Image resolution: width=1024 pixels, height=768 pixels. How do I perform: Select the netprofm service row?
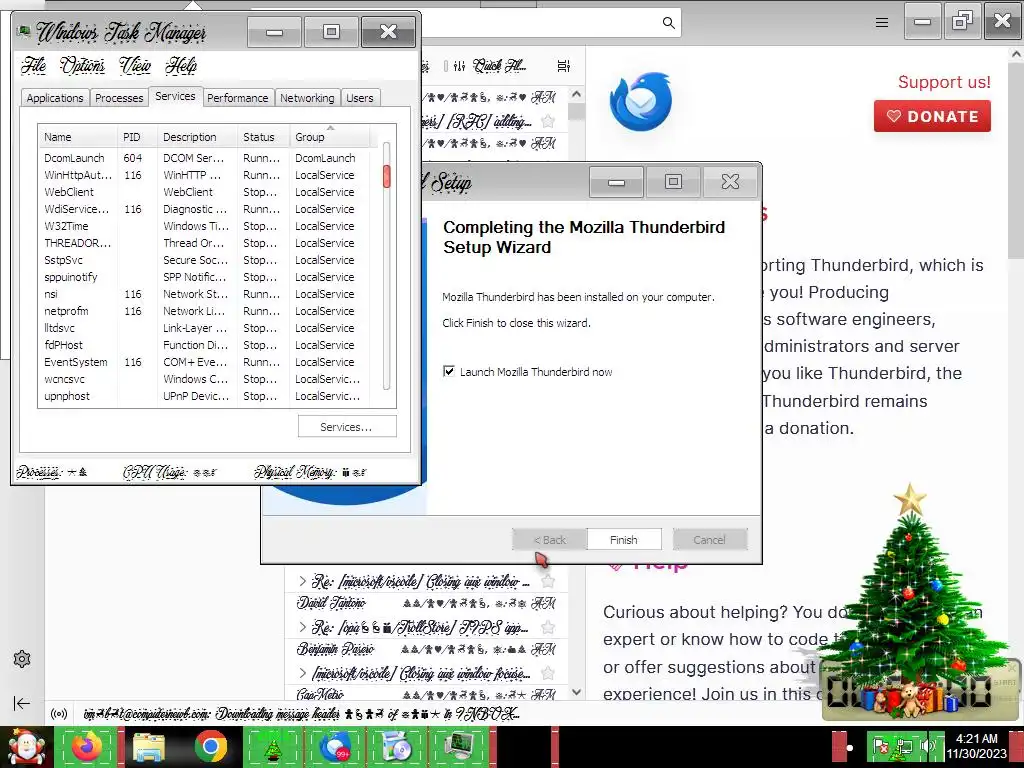[x=204, y=311]
